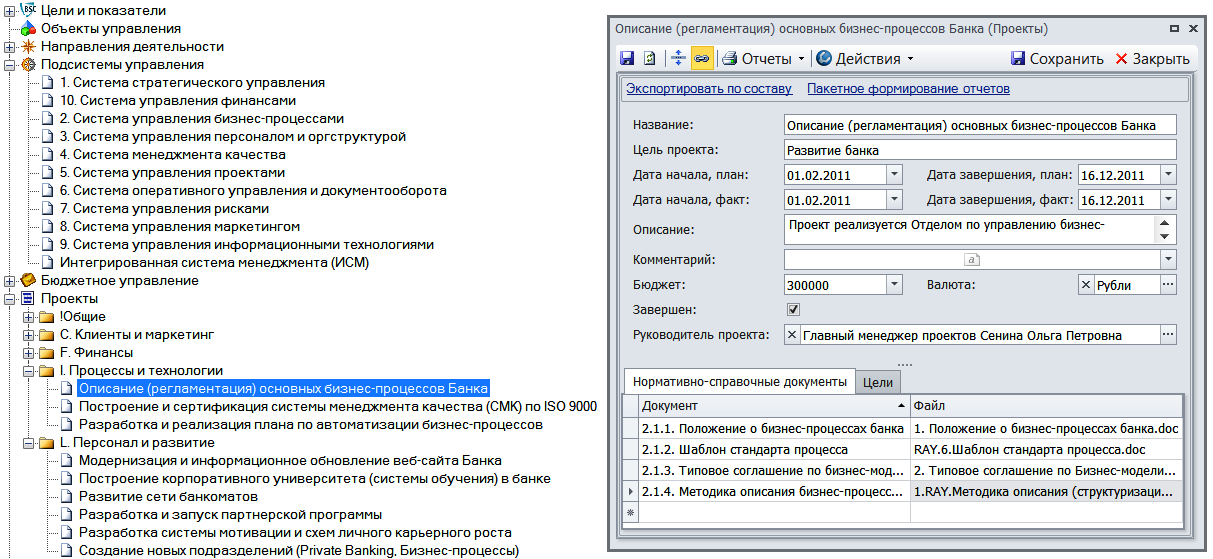The height and width of the screenshot is (559, 1213).
Task: Open the Бюджет dropdown arrow
Action: tap(894, 285)
